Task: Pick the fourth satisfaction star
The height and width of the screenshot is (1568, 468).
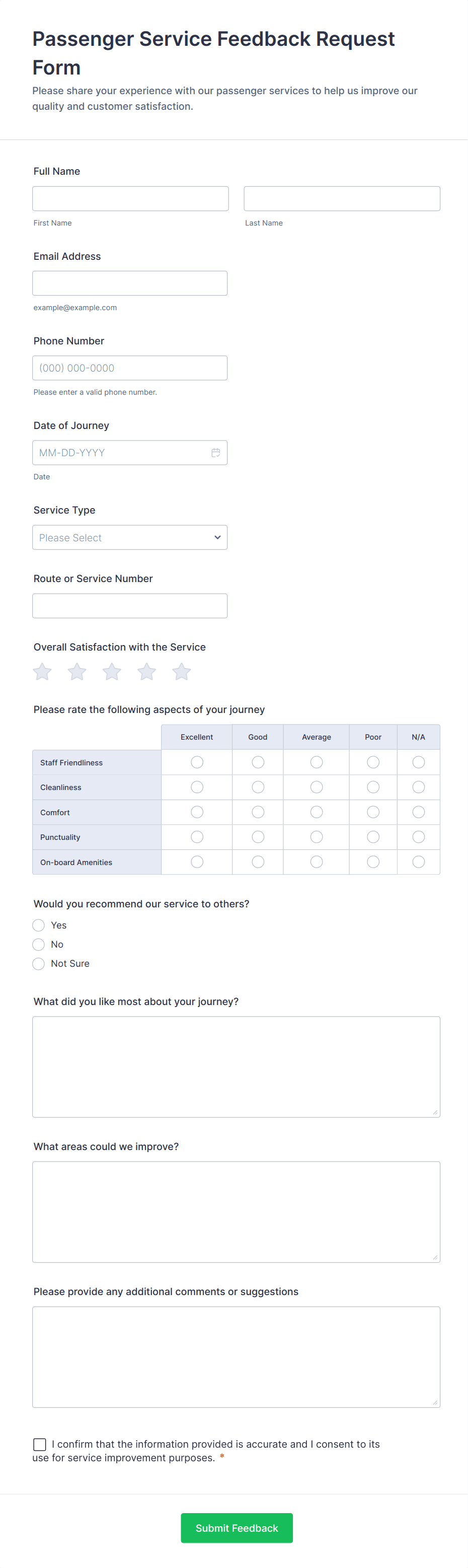Action: pyautogui.click(x=146, y=671)
